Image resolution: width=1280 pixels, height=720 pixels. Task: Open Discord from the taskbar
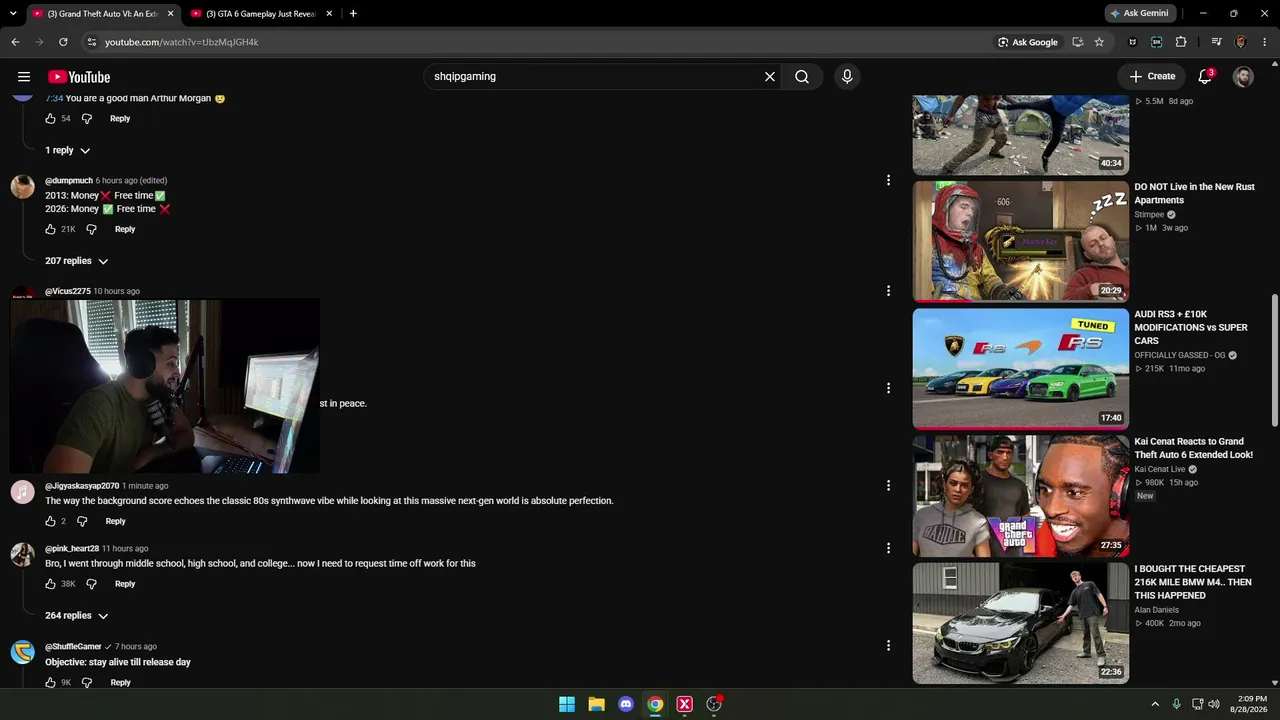(626, 704)
